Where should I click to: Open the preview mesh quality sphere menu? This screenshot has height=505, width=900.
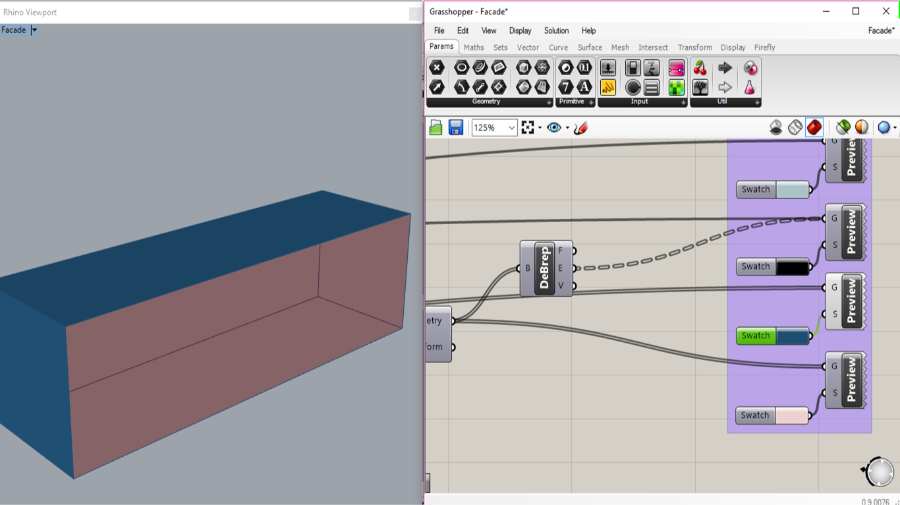(885, 127)
